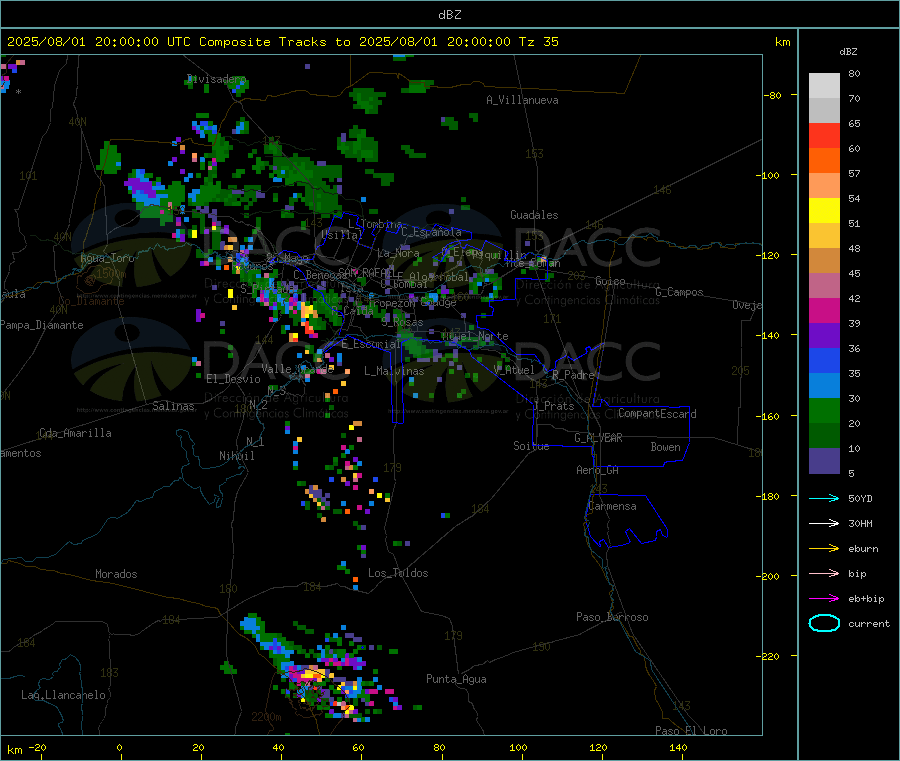This screenshot has width=900, height=761.
Task: Click the 'Tz 35' text in header
Action: (538, 42)
